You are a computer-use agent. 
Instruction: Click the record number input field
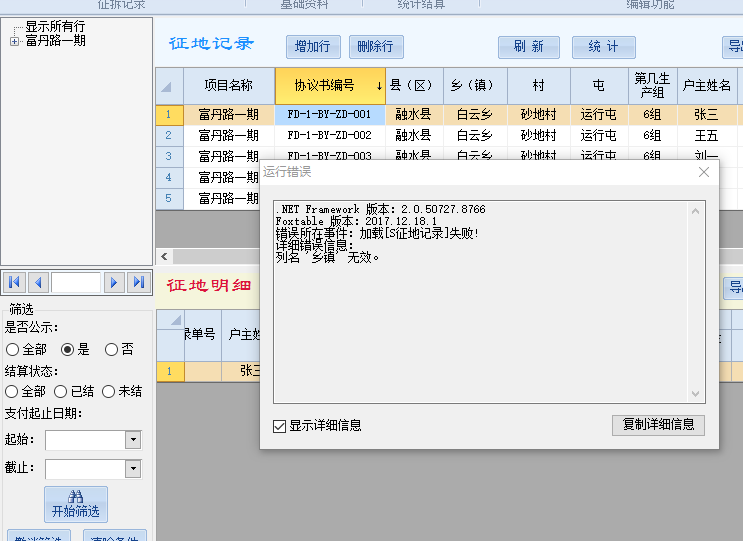[x=76, y=283]
